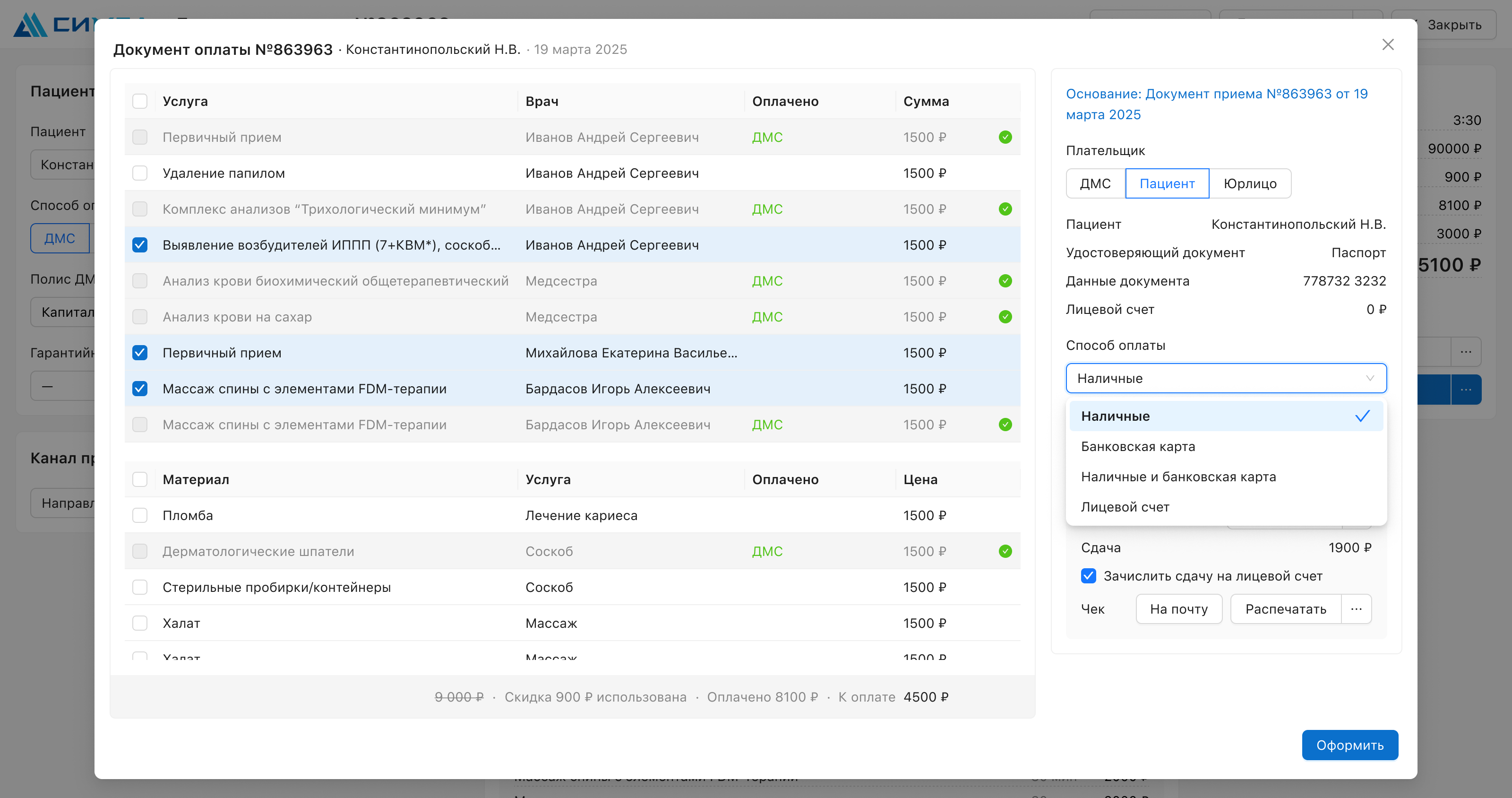Select Юрлицо as payer
Viewport: 1512px width, 798px height.
1250,184
